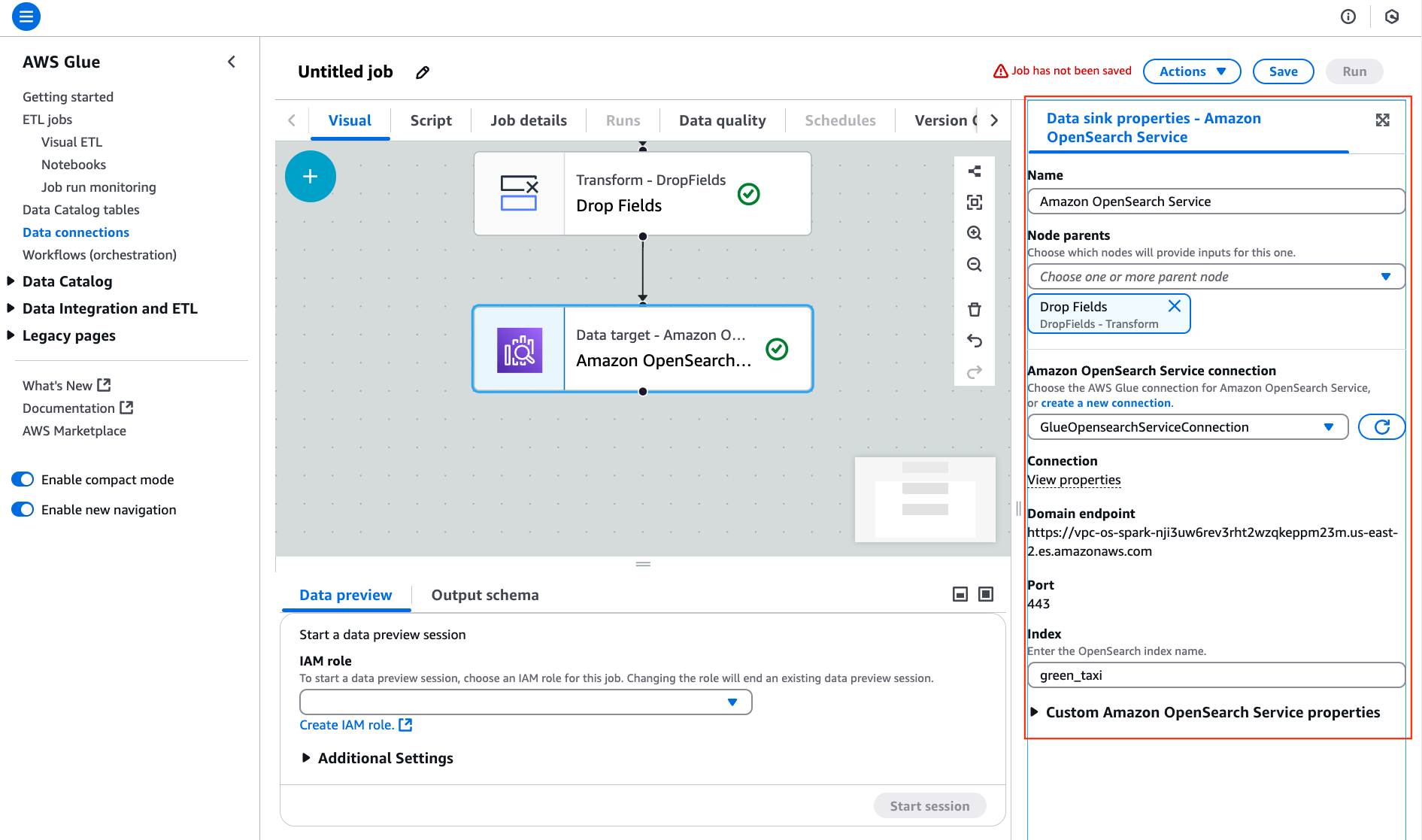This screenshot has width=1422, height=840.
Task: Click the share graph icon
Action: point(975,171)
